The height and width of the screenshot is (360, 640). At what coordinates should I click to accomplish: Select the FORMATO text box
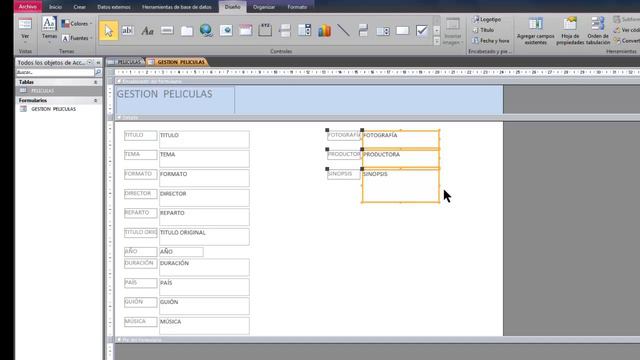(204, 178)
